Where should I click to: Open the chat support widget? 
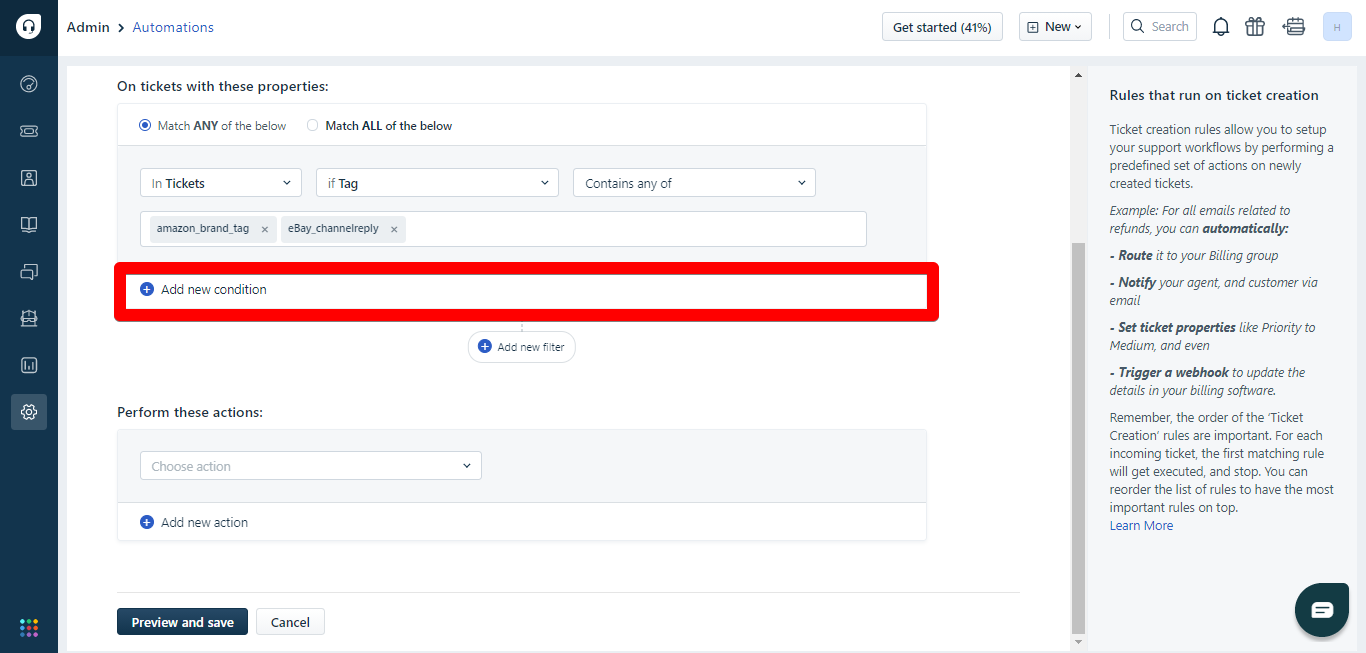[x=1322, y=610]
